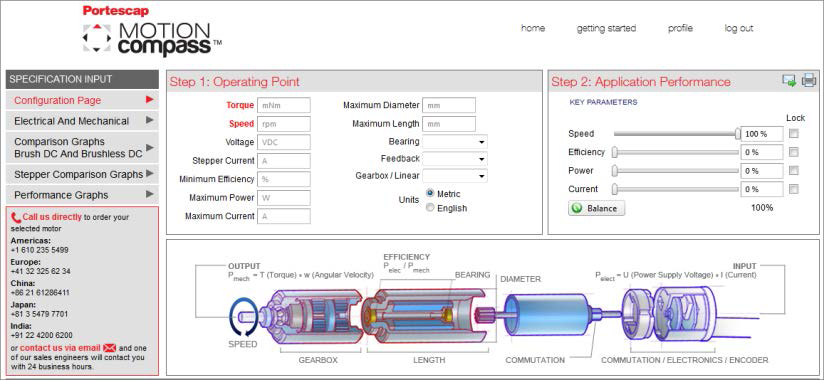Select the Metric units radio button
The width and height of the screenshot is (824, 380).
tap(430, 193)
